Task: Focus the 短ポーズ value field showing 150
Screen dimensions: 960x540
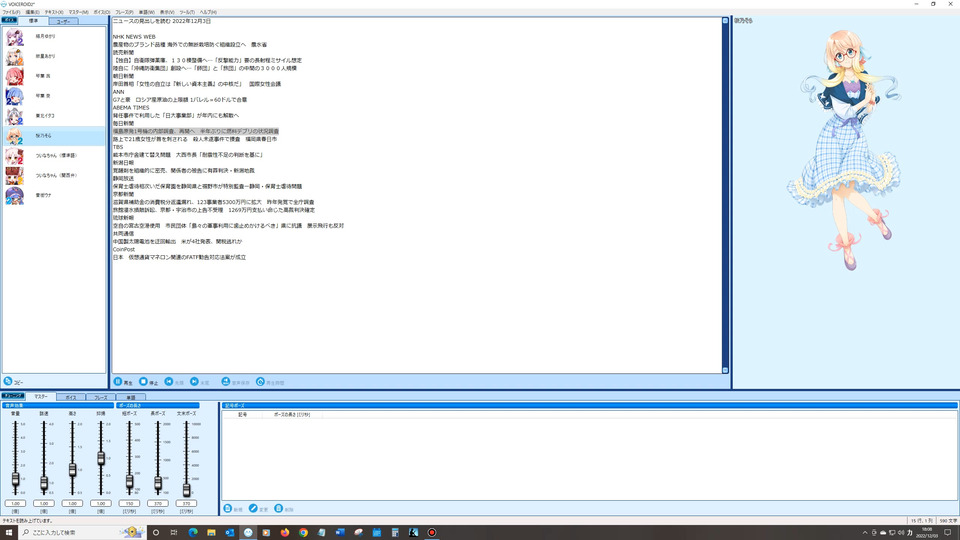Action: pyautogui.click(x=129, y=503)
